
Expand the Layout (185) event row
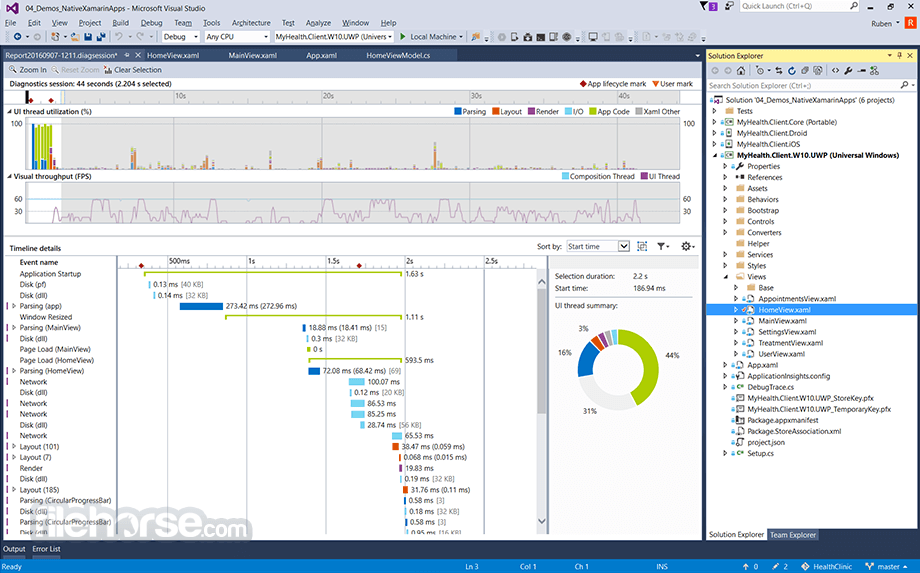14,490
